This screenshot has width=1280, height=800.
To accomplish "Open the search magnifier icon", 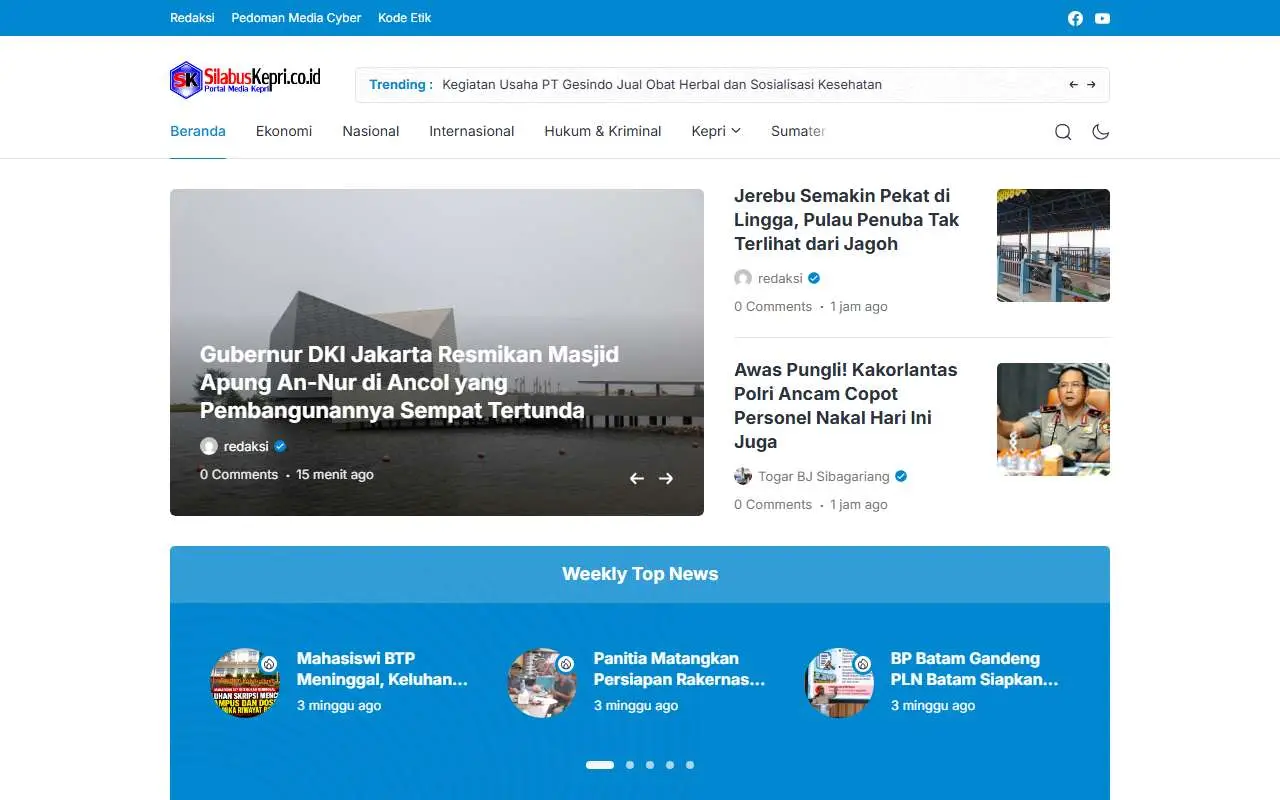I will (x=1063, y=132).
